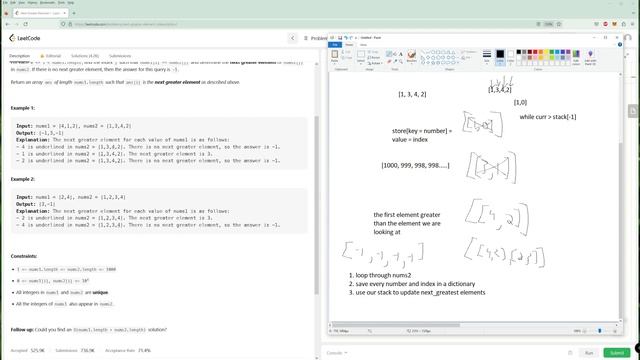Click the browser Back arrow
Image resolution: width=640 pixels, height=360 pixels.
(x=7, y=24)
